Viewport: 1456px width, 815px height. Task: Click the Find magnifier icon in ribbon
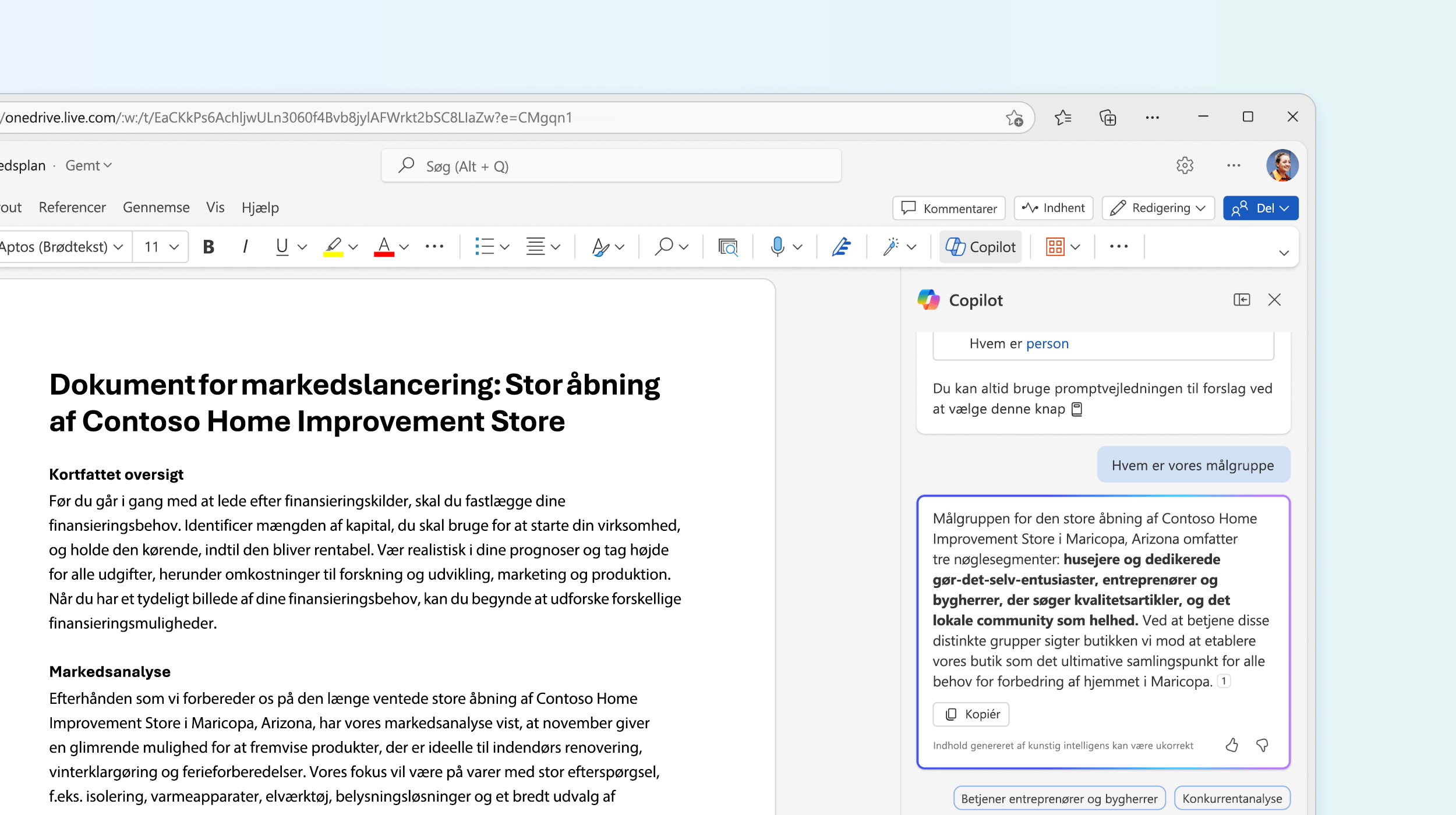(664, 247)
